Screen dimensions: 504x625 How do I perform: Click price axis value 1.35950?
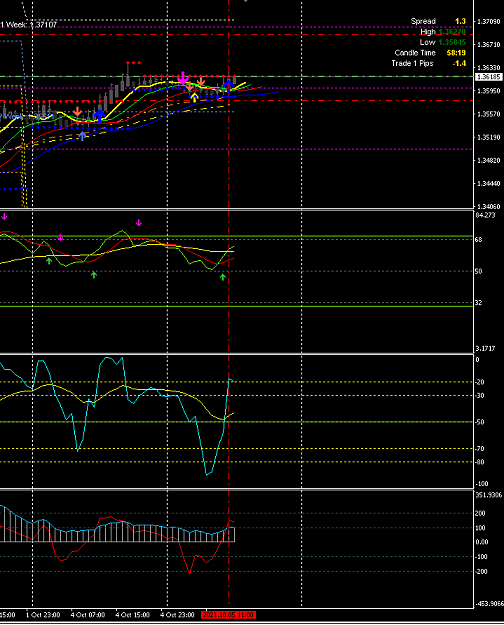pos(489,91)
